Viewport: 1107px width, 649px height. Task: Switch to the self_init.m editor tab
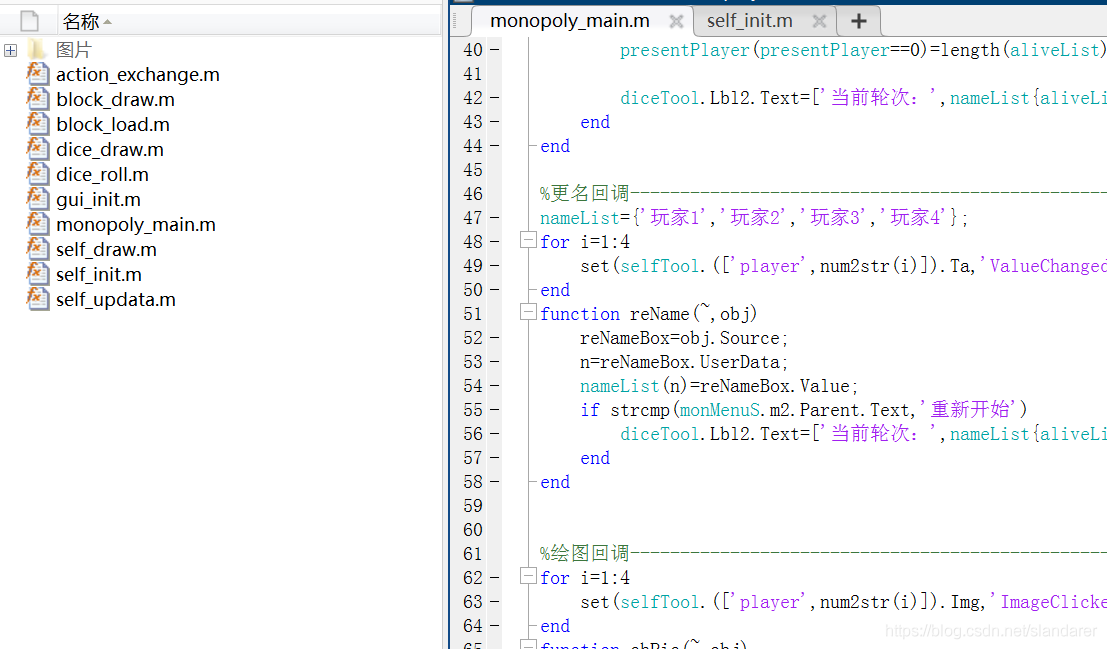pos(750,21)
